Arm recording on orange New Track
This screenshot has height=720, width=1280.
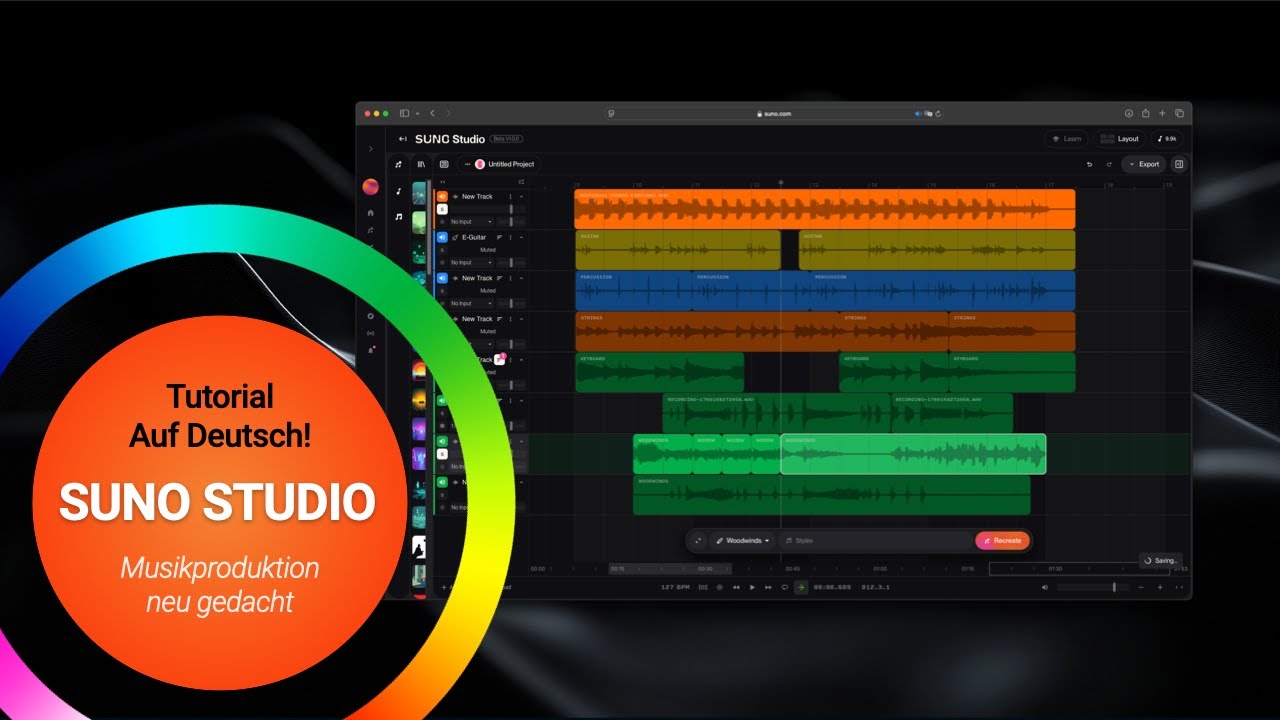[x=442, y=222]
